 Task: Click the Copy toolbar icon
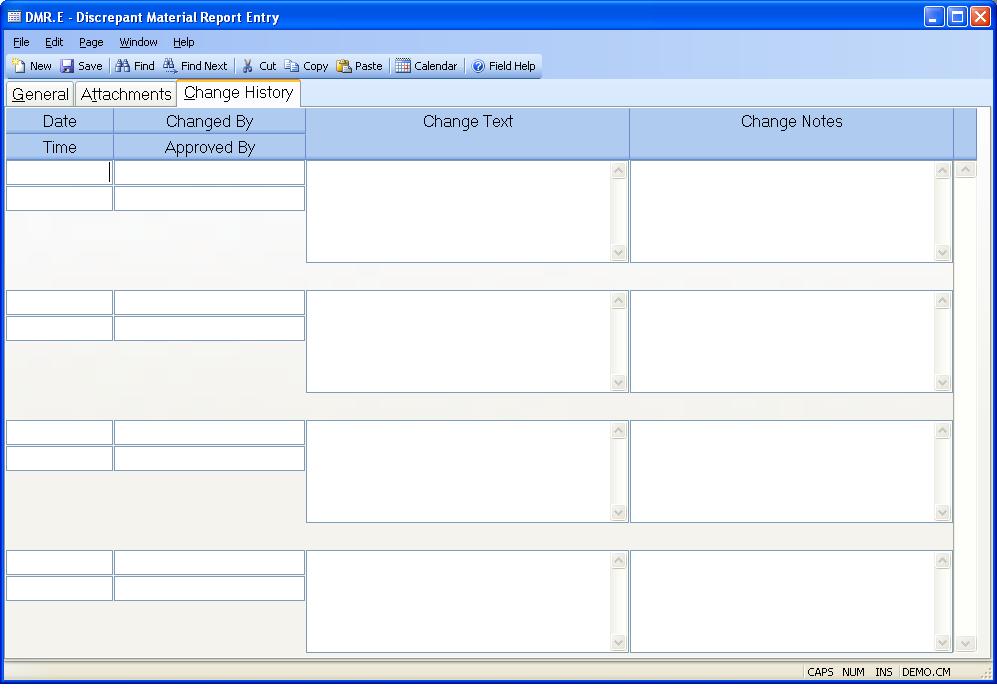(292, 66)
